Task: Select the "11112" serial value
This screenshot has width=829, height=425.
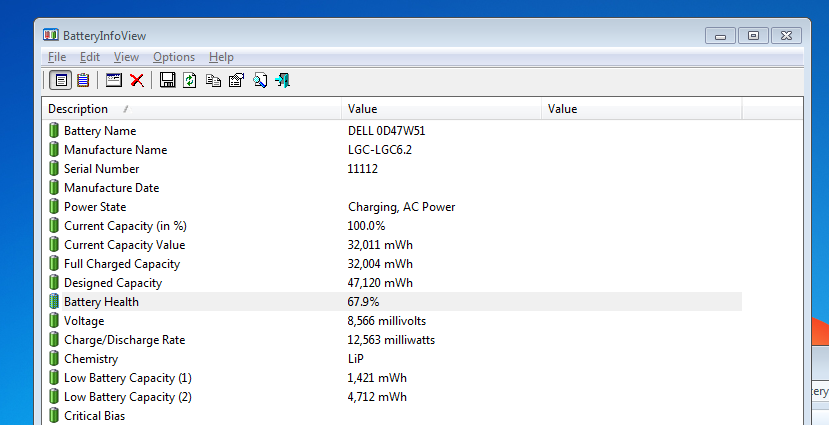Action: point(363,169)
